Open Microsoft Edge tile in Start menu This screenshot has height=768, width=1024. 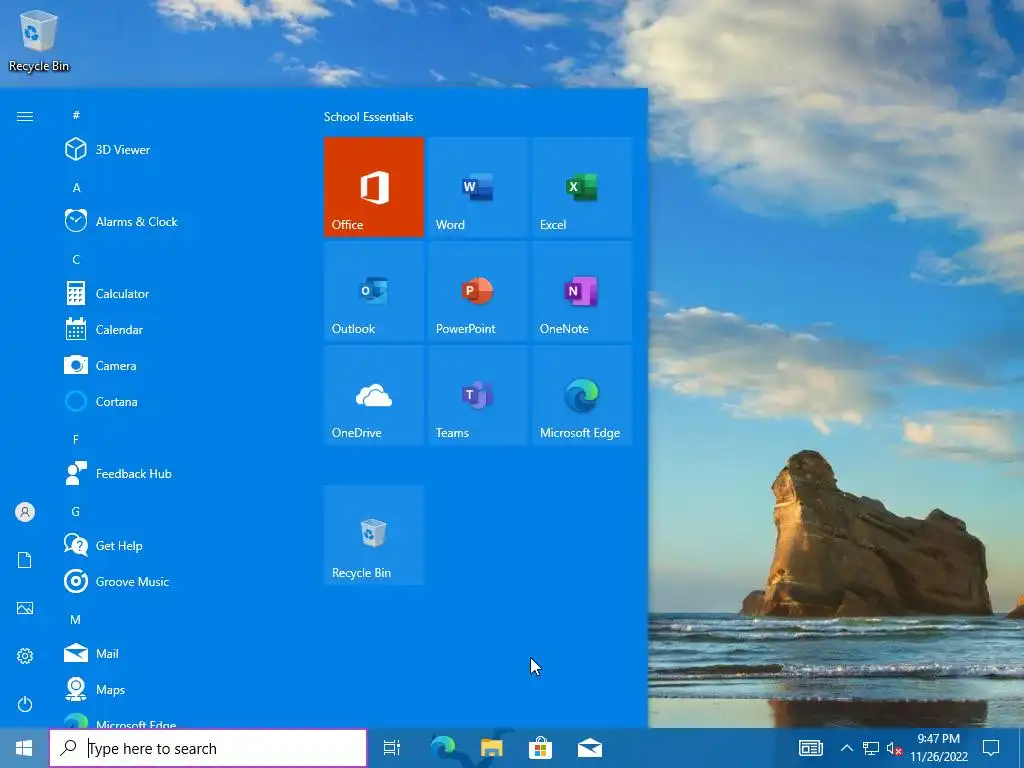(582, 395)
